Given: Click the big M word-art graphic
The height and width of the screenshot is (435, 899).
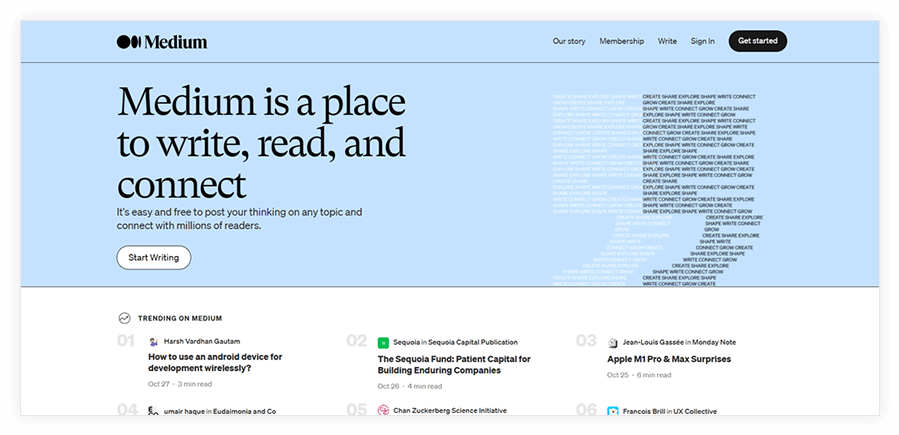Looking at the screenshot, I should click(658, 190).
